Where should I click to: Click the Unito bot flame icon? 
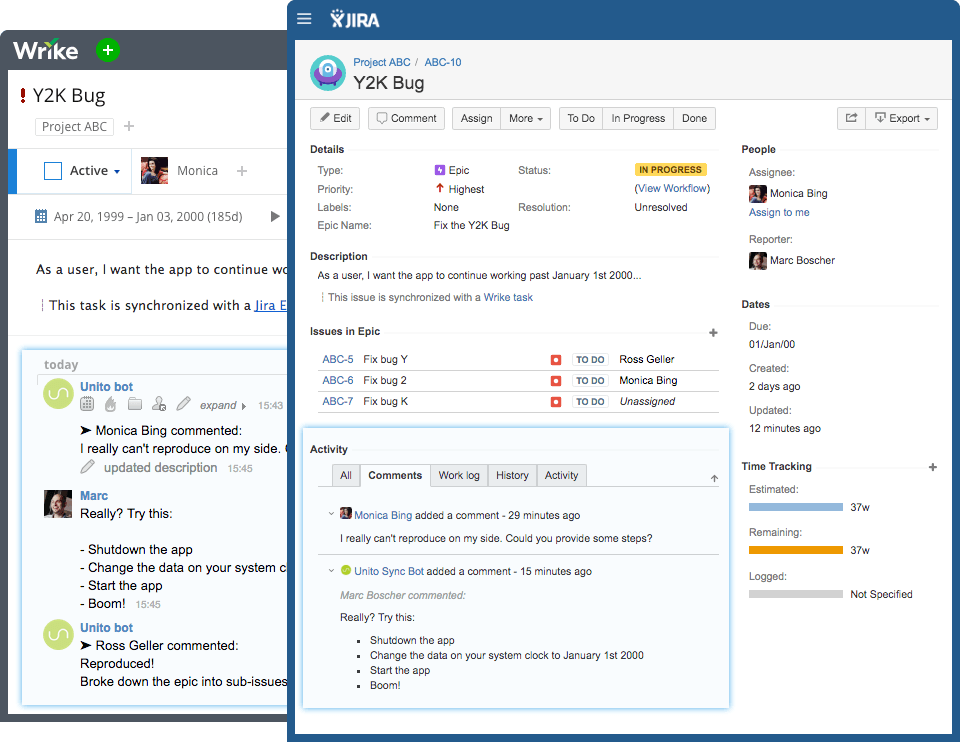111,403
